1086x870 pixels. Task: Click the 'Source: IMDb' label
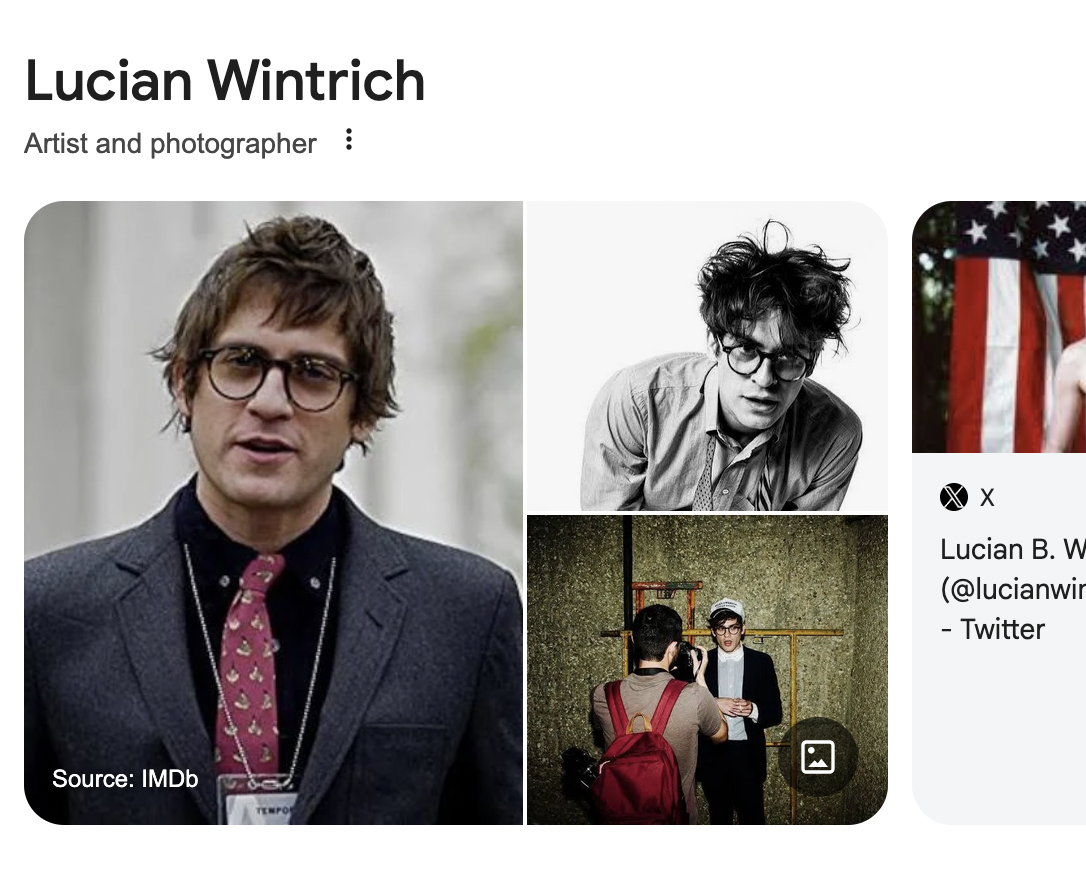coord(125,779)
